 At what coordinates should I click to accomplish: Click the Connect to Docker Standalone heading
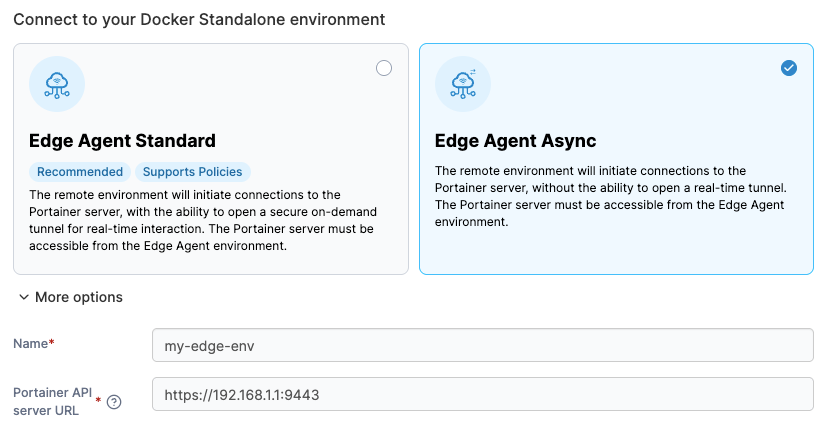point(199,19)
